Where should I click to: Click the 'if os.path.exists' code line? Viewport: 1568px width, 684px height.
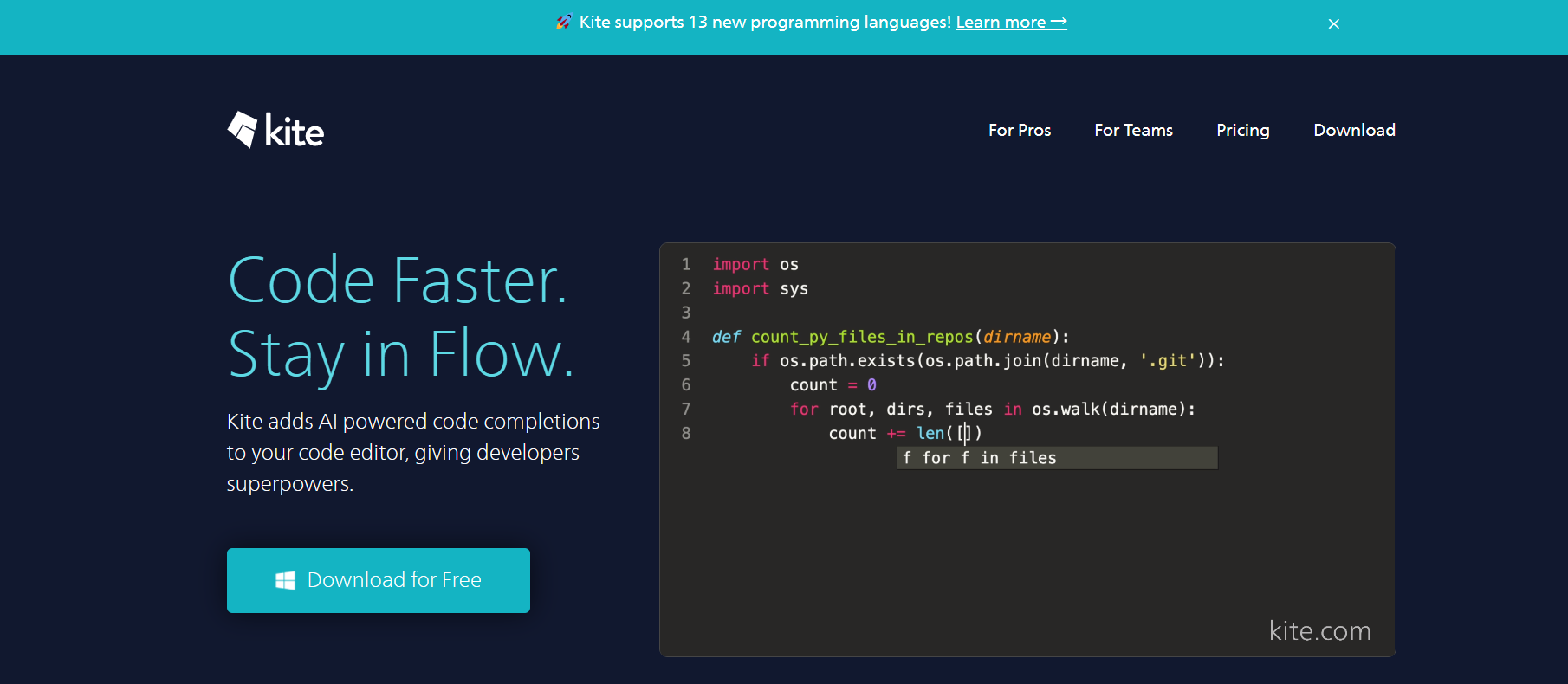click(988, 360)
